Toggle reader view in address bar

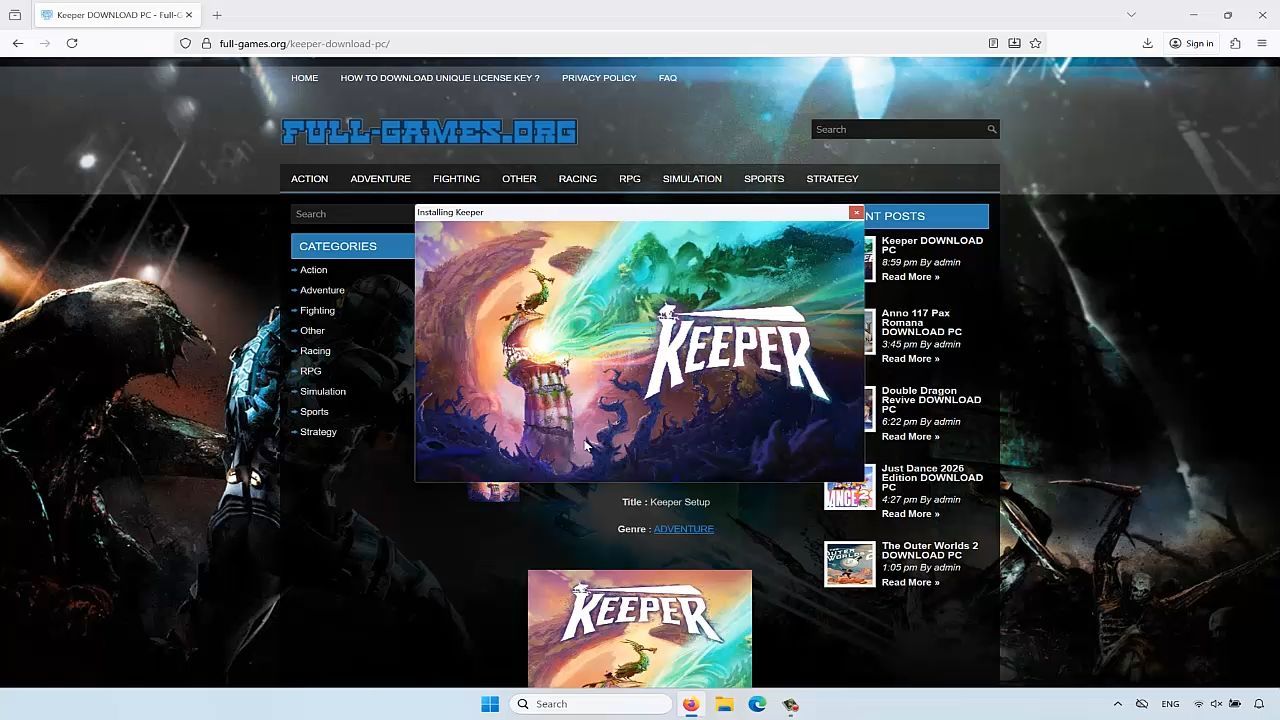pos(993,43)
